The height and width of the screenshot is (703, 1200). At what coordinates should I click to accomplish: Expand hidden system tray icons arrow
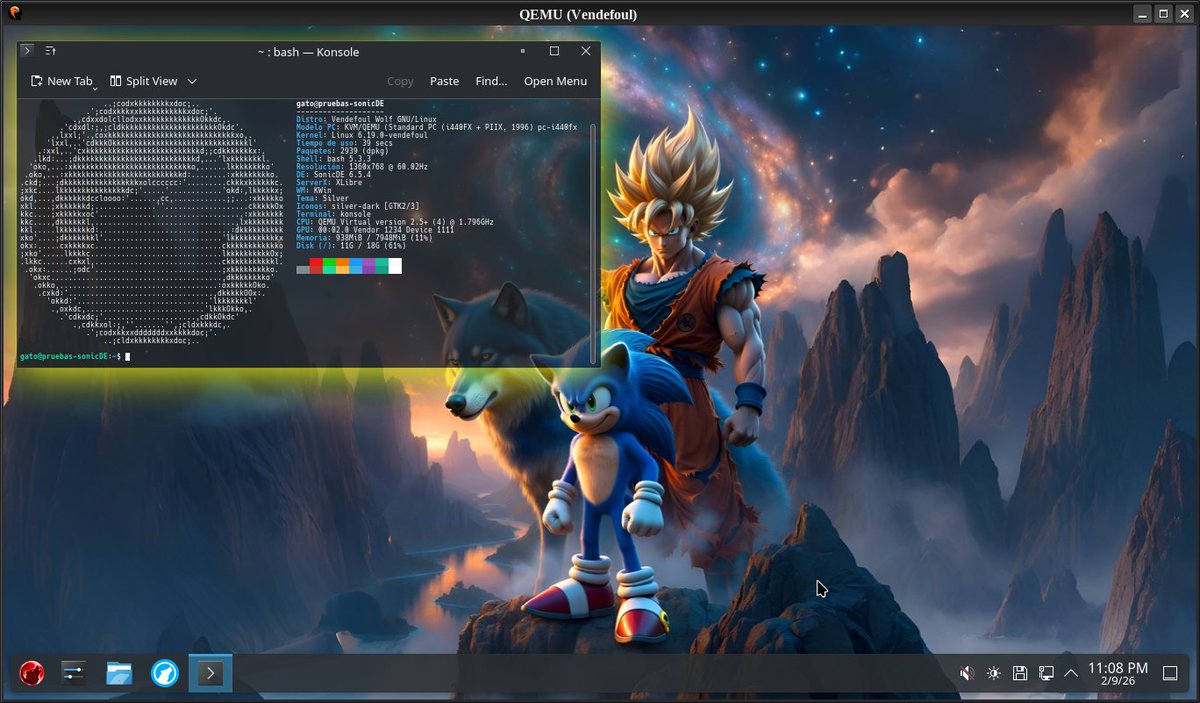click(1071, 673)
